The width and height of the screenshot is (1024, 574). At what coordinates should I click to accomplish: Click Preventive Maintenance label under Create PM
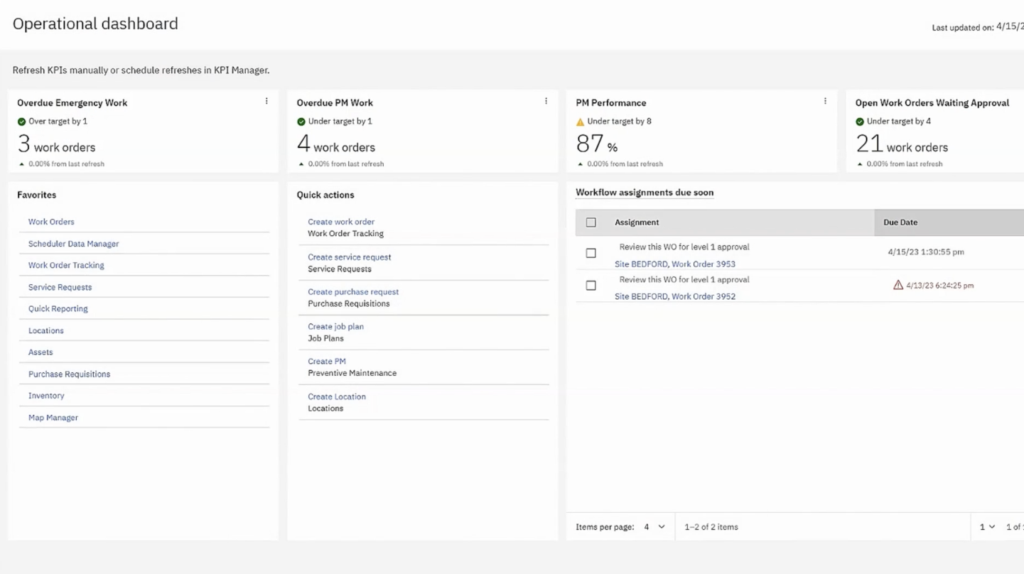click(x=352, y=373)
